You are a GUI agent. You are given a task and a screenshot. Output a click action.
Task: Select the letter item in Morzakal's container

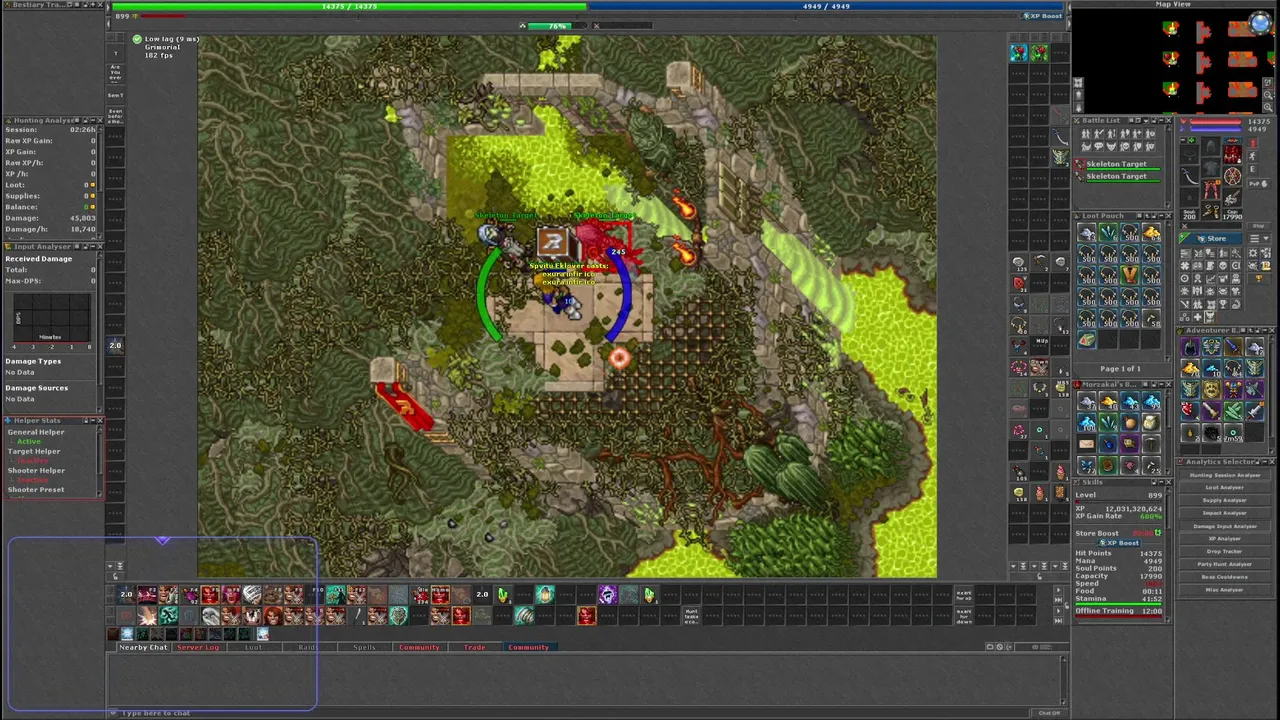tap(1087, 444)
